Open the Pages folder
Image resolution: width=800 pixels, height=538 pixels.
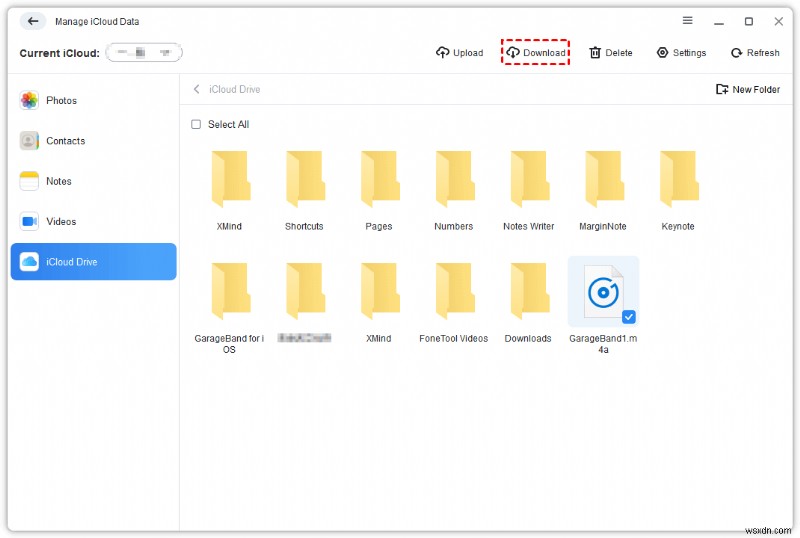coord(380,179)
